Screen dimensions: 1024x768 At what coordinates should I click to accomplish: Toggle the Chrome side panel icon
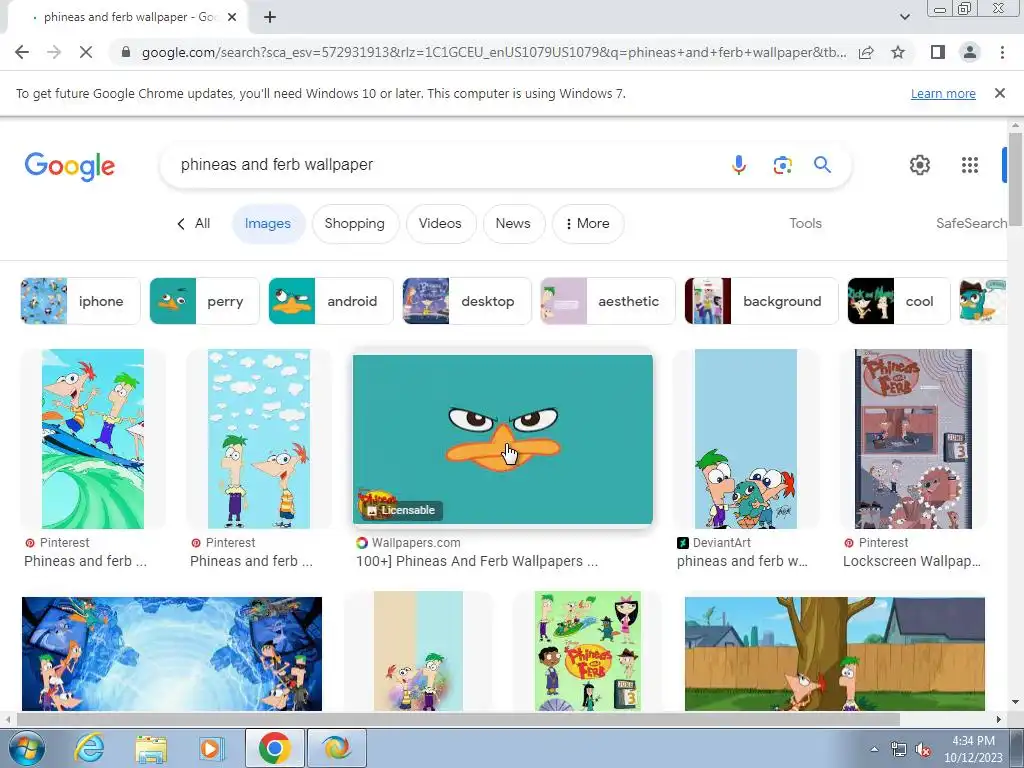point(938,52)
